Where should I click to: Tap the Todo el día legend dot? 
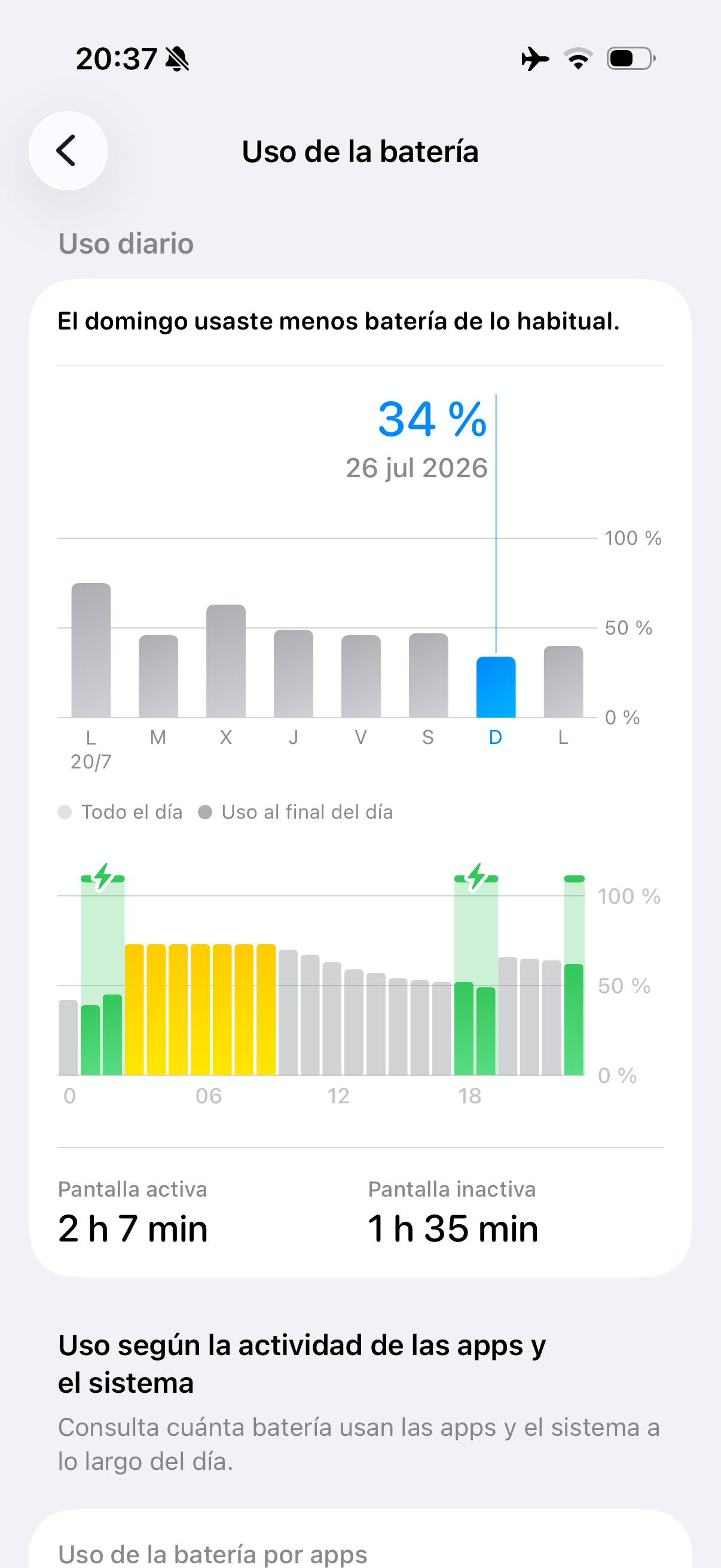(x=65, y=812)
